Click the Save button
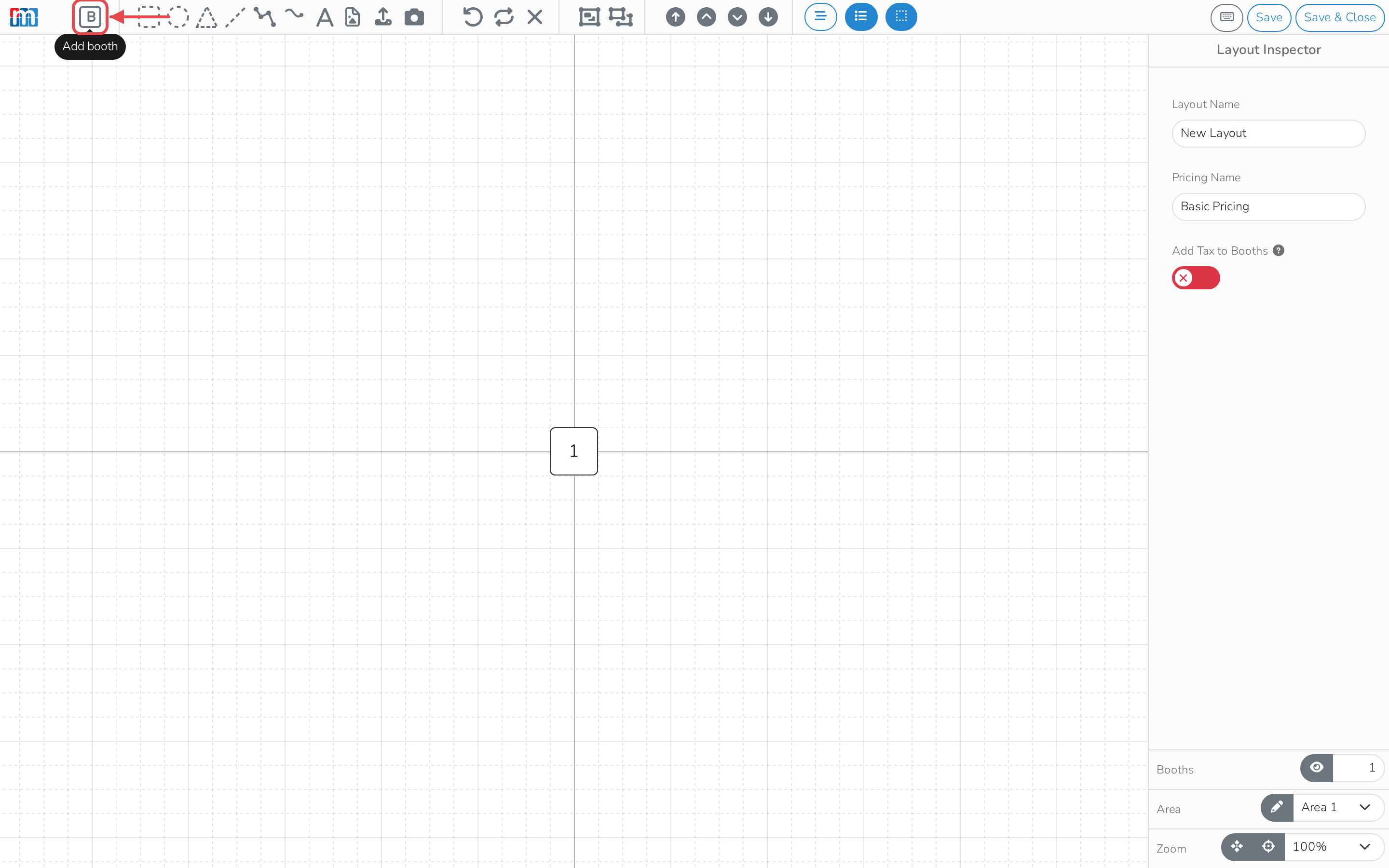This screenshot has height=868, width=1389. click(1269, 17)
